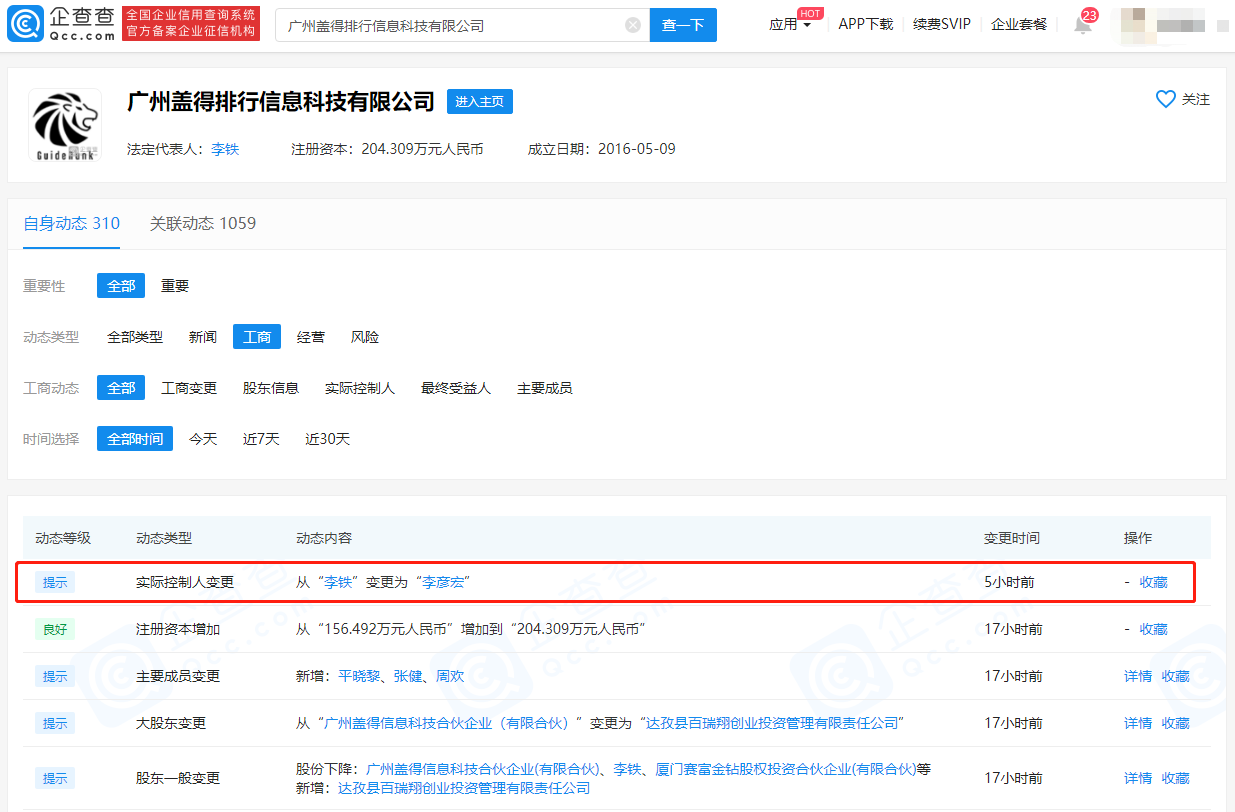
Task: Select 近30天 time filter
Action: click(328, 439)
